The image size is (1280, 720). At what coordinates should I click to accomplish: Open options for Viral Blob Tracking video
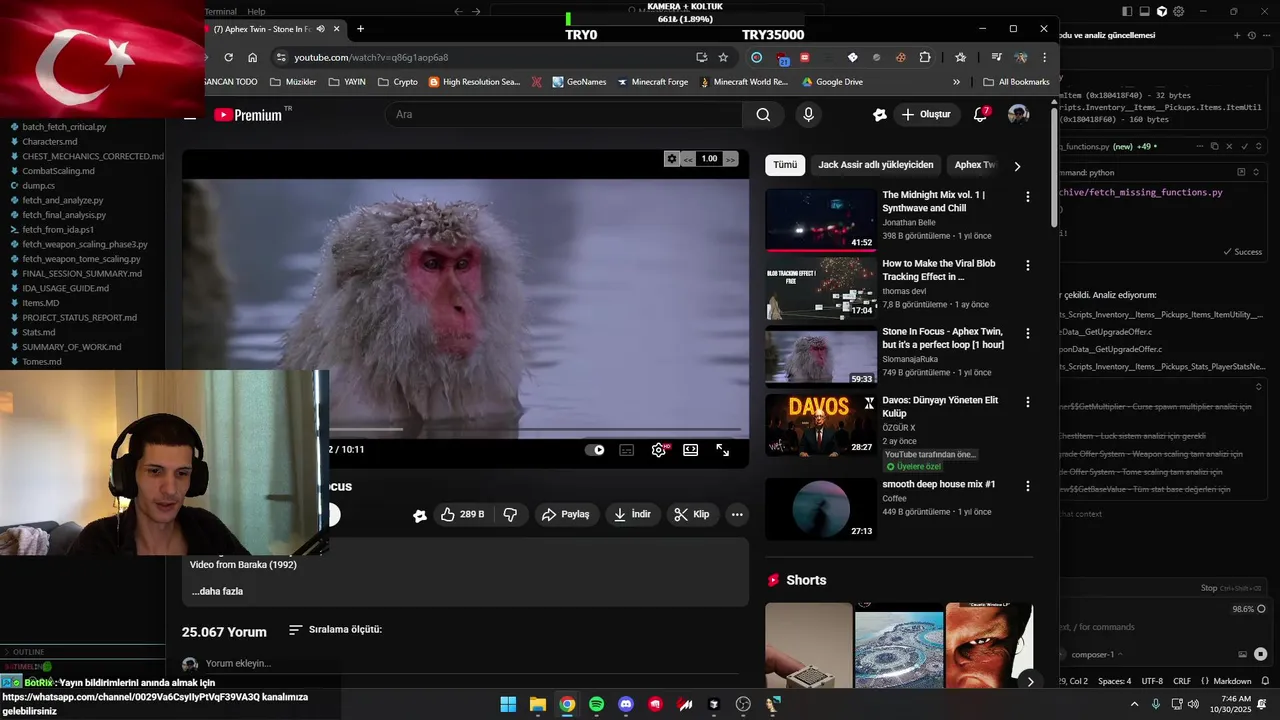coord(1027,265)
